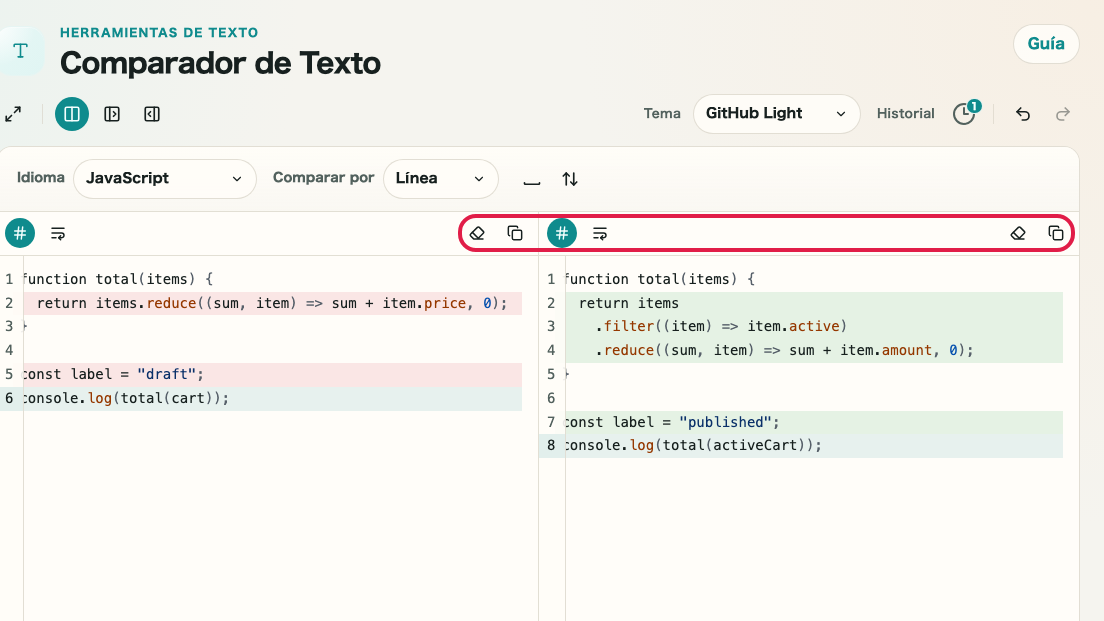
Task: Click left editor first line function total(items)
Action: tap(272, 280)
